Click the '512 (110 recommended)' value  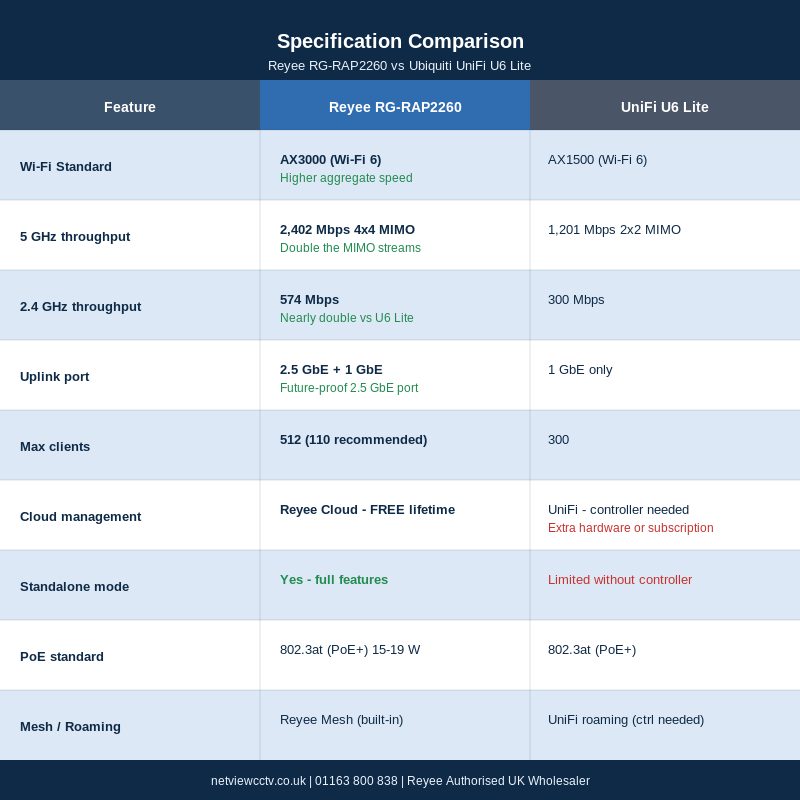tap(354, 439)
